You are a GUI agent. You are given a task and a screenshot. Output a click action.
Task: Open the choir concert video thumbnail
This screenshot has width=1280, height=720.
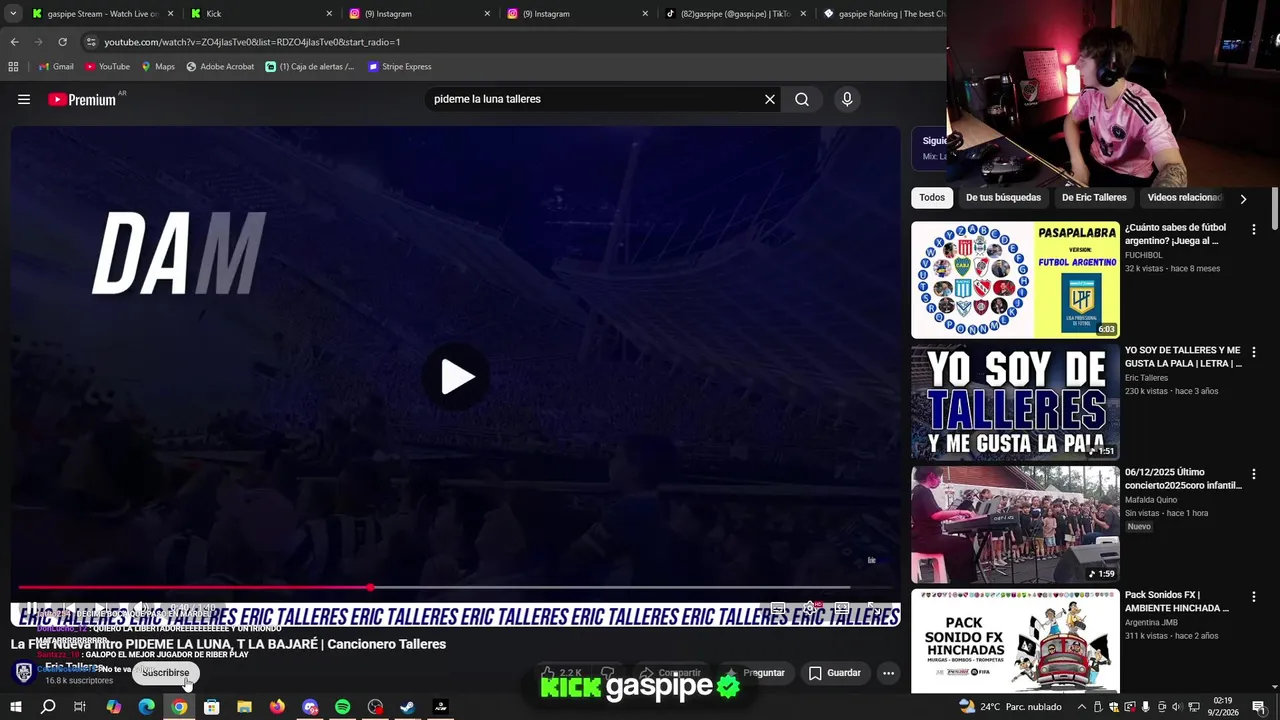tap(1015, 525)
